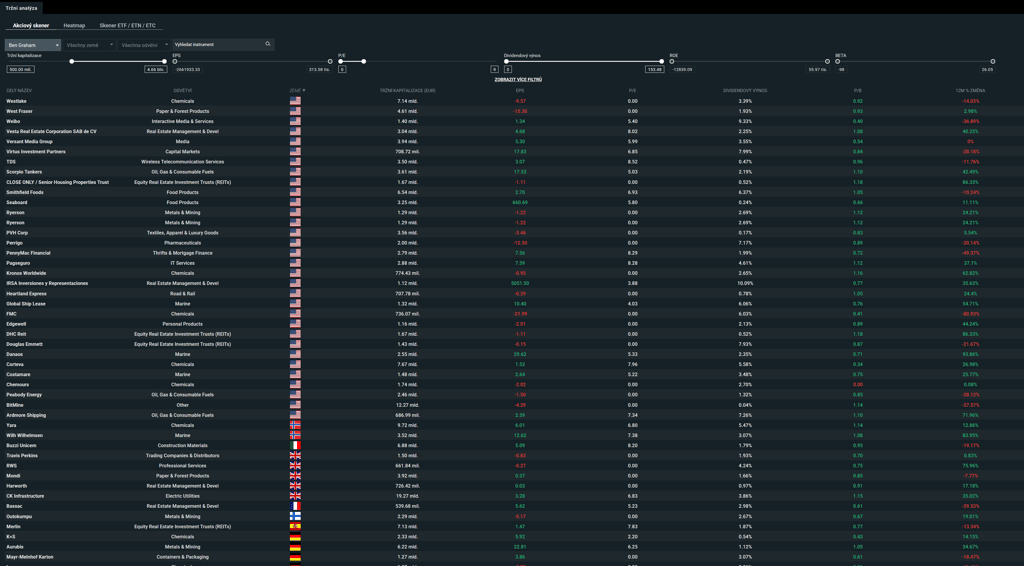This screenshot has height=566, width=1024.
Task: Click the UK flag in Travis Perkins row
Action: point(295,456)
